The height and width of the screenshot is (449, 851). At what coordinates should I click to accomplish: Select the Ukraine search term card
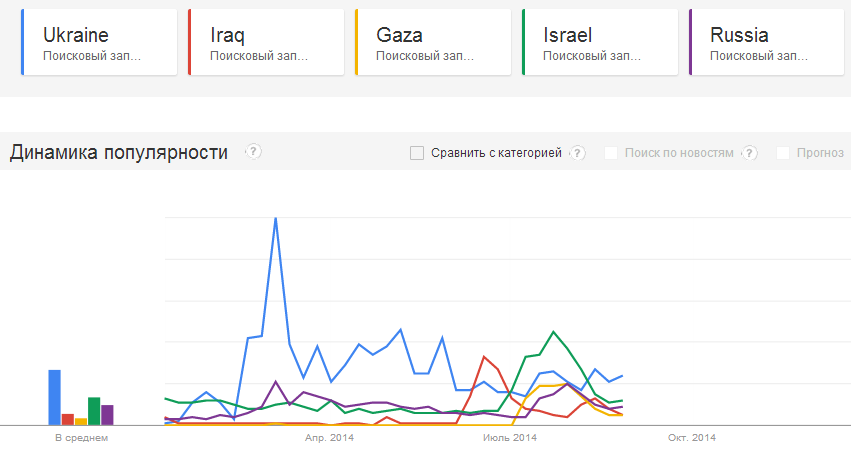coord(99,42)
